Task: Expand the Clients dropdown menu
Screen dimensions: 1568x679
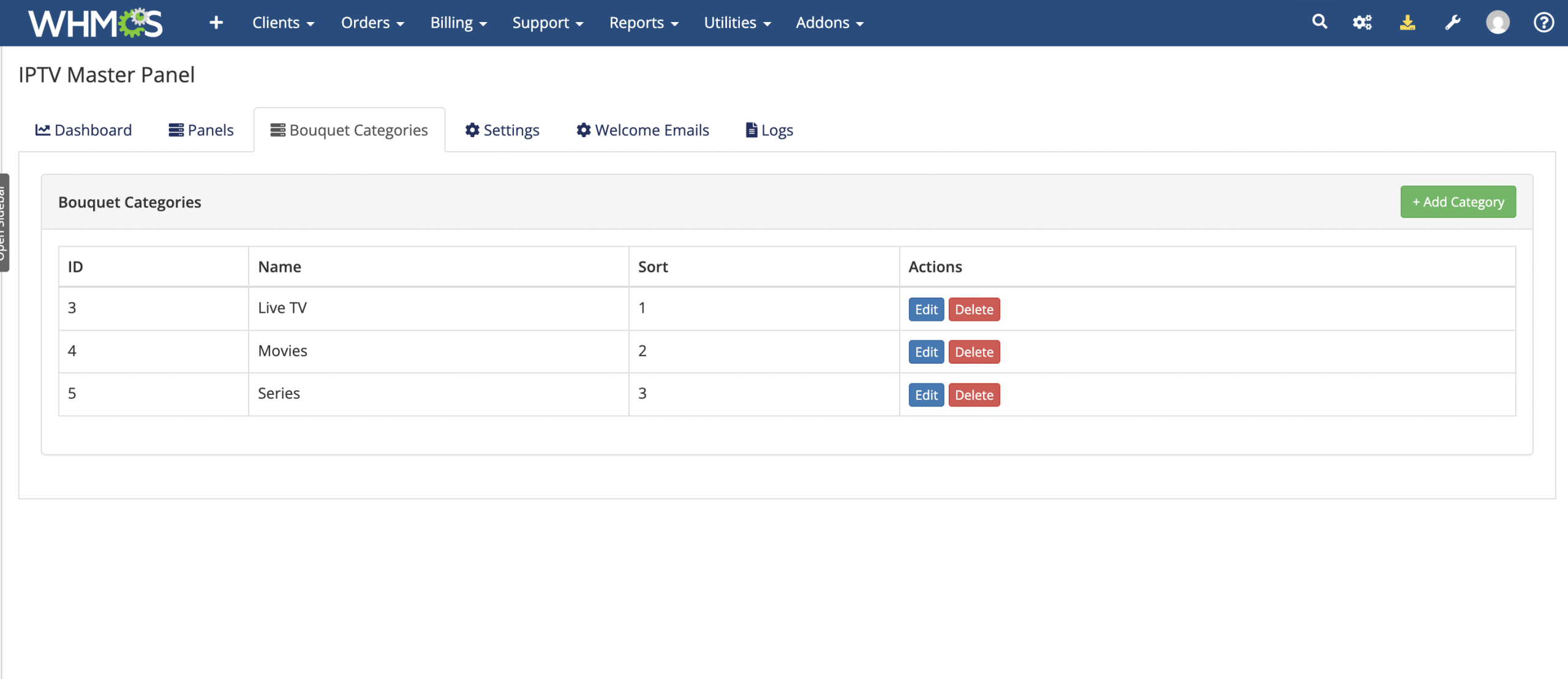Action: (283, 23)
